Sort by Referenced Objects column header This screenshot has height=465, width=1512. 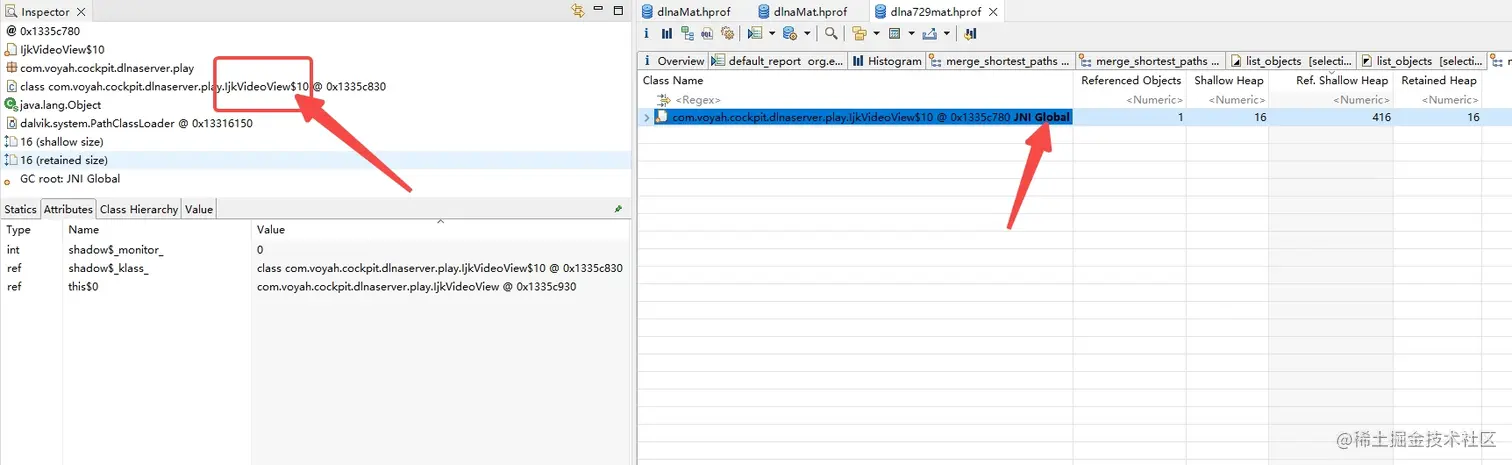[x=1130, y=80]
